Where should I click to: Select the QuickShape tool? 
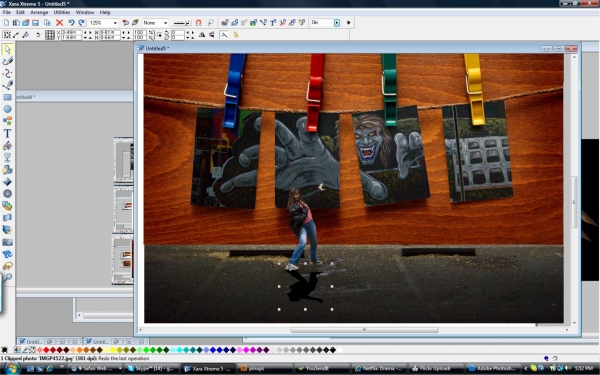pos(7,121)
